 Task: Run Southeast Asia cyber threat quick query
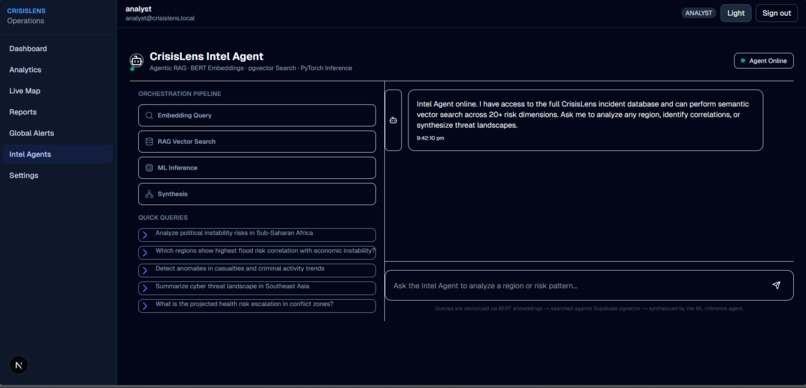(257, 288)
